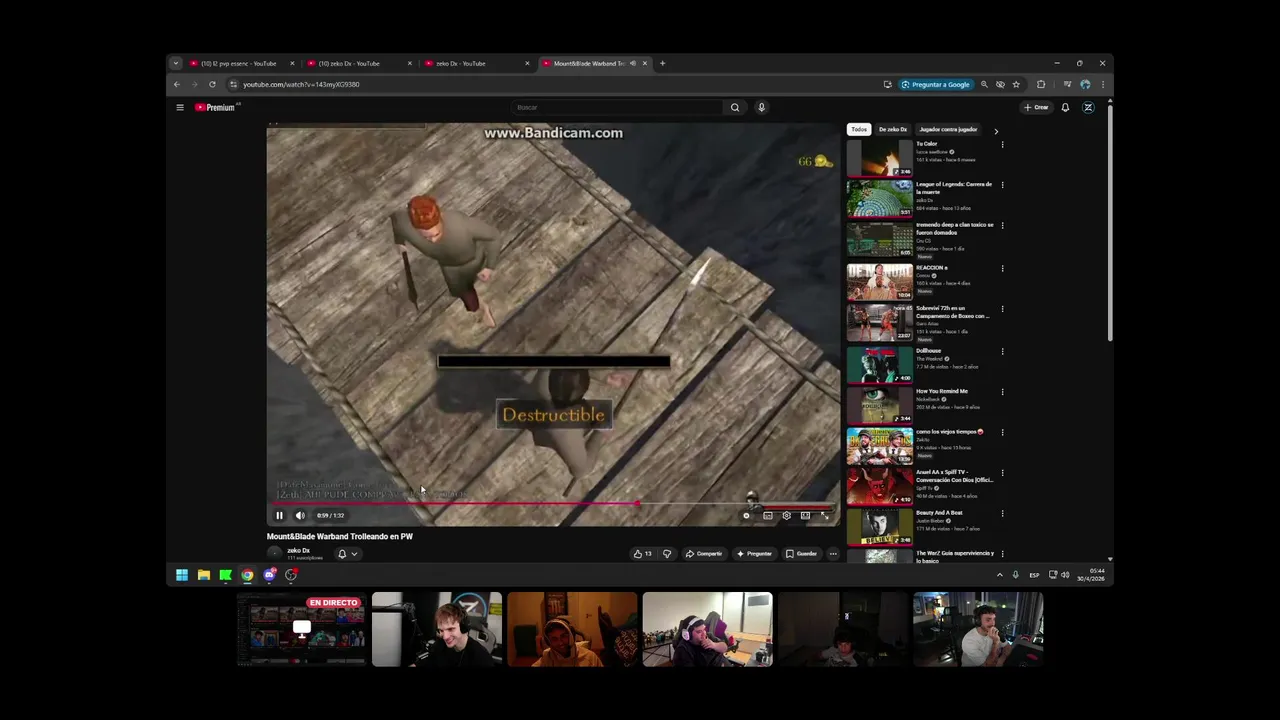Open the Chrome three-dot menu
The height and width of the screenshot is (720, 1280).
pos(1103,84)
